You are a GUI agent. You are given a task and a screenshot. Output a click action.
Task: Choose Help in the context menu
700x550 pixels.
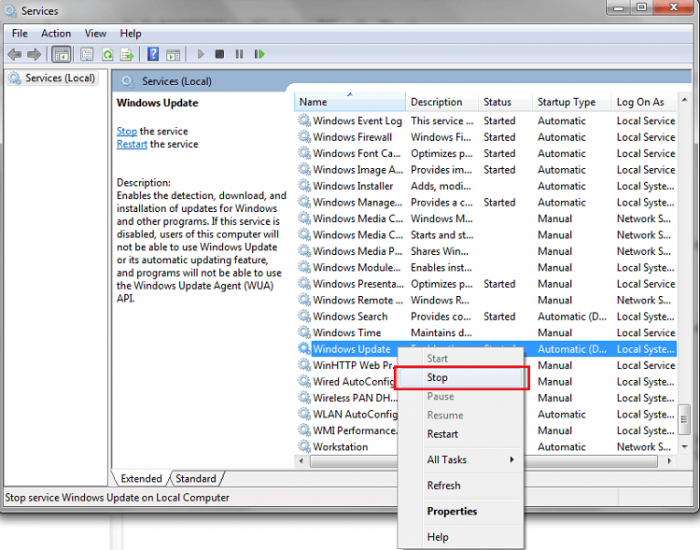click(460, 537)
